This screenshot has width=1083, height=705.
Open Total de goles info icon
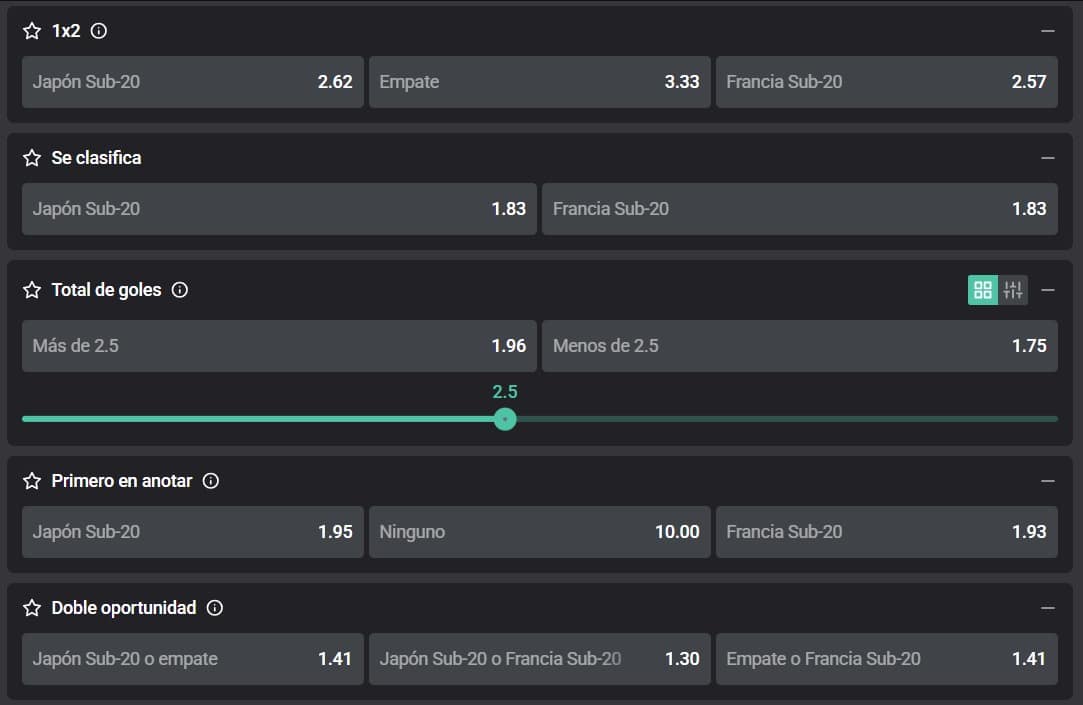click(x=180, y=290)
